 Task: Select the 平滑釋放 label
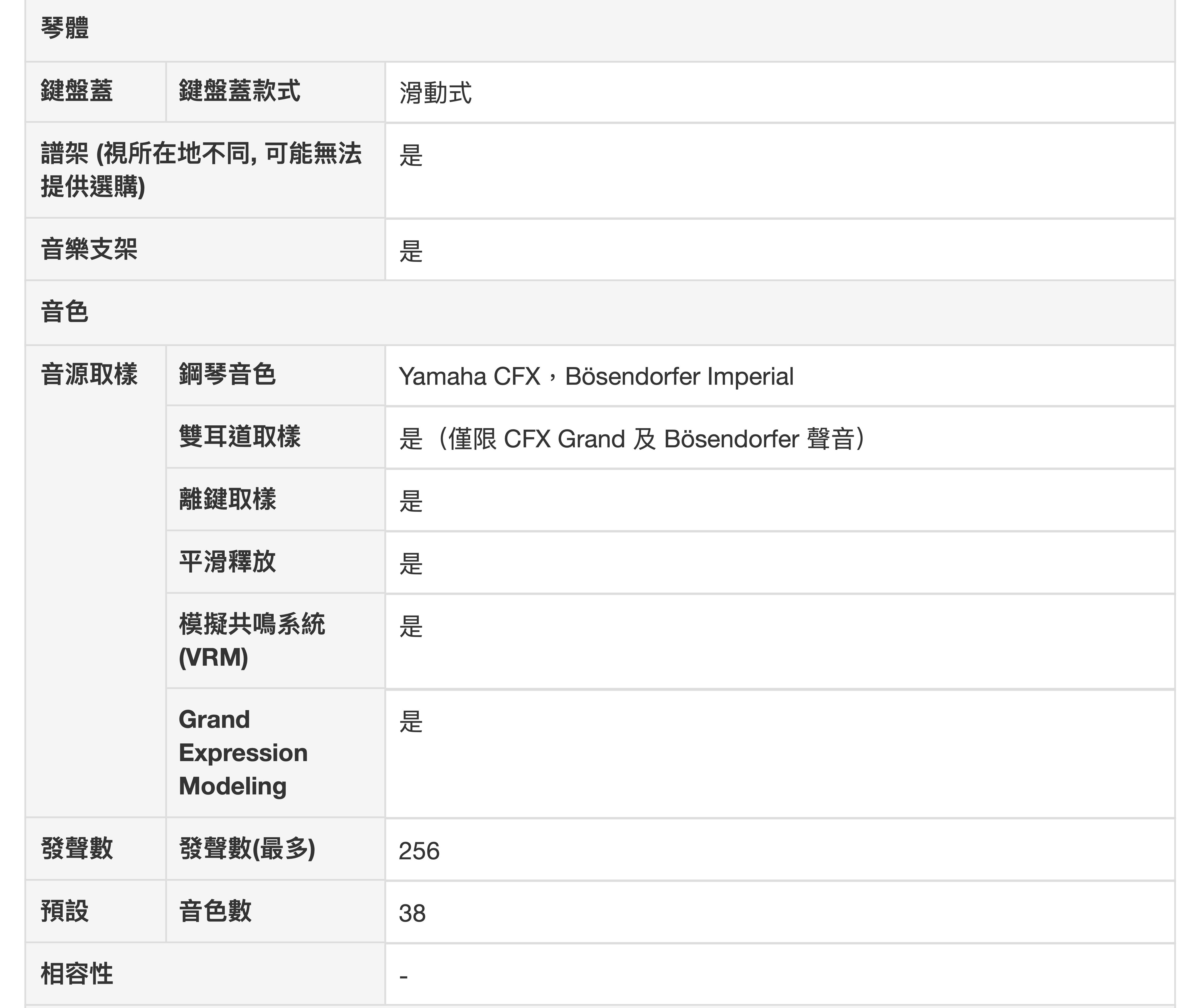[227, 562]
